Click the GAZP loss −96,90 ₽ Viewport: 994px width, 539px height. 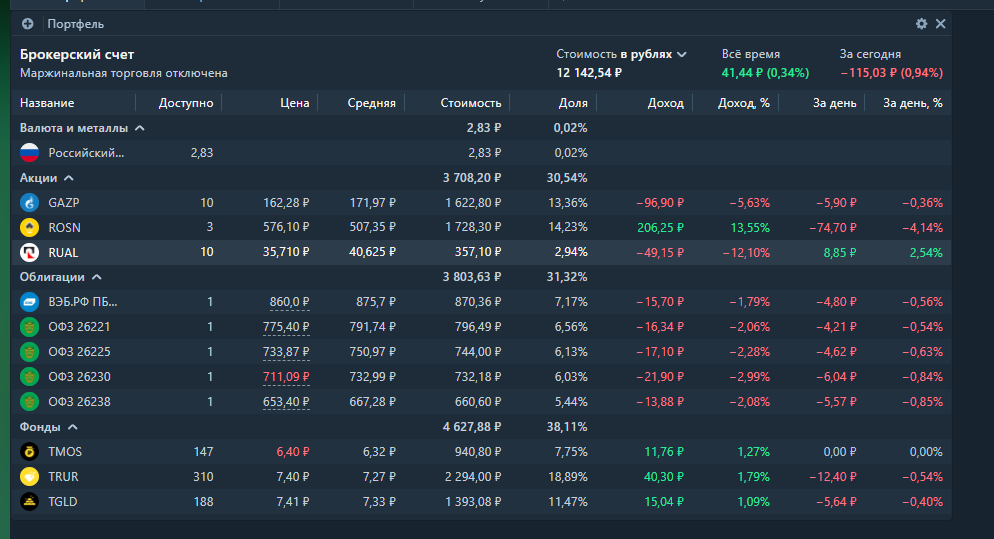661,203
